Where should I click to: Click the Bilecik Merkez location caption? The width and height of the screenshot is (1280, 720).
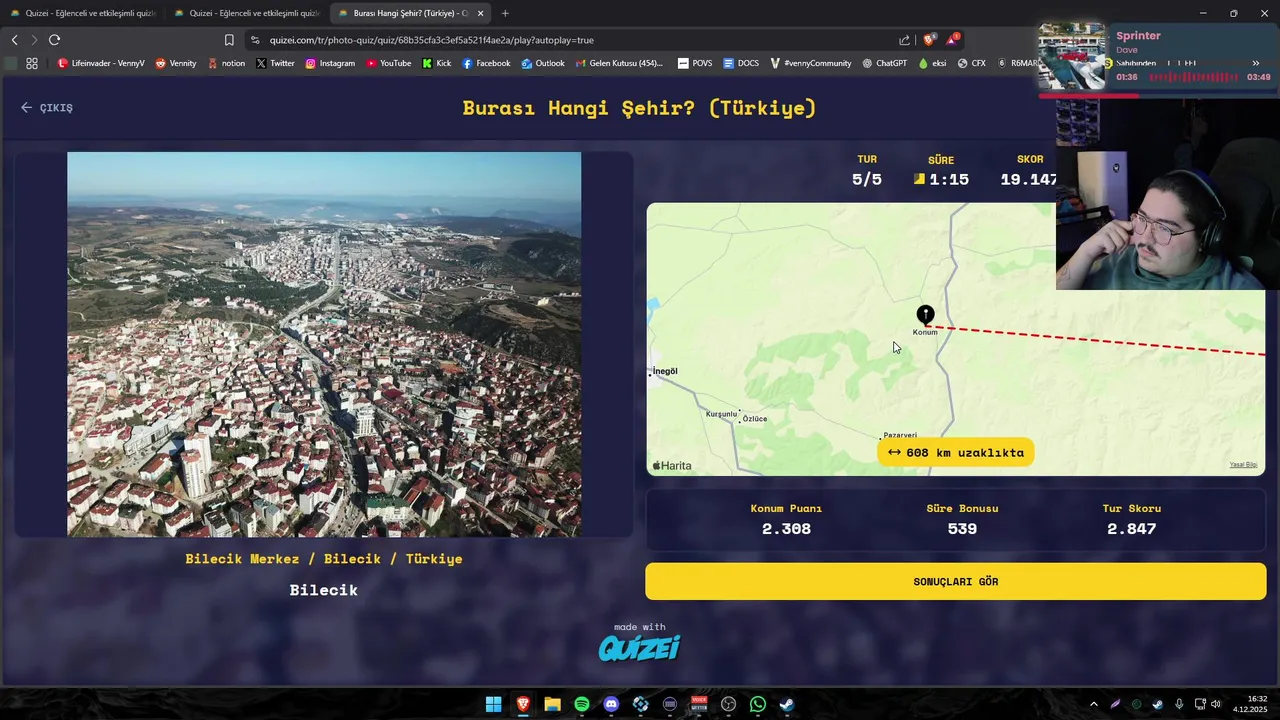pyautogui.click(x=324, y=559)
